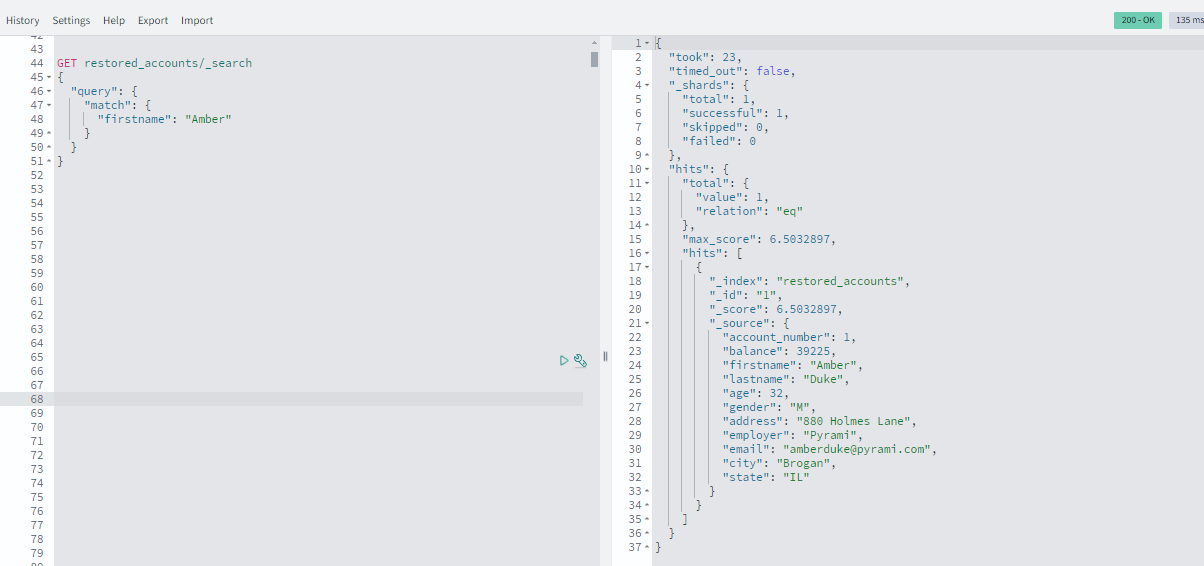Click the "successful": 1 line
Viewport: 1204px width, 566px height.
pyautogui.click(x=735, y=113)
